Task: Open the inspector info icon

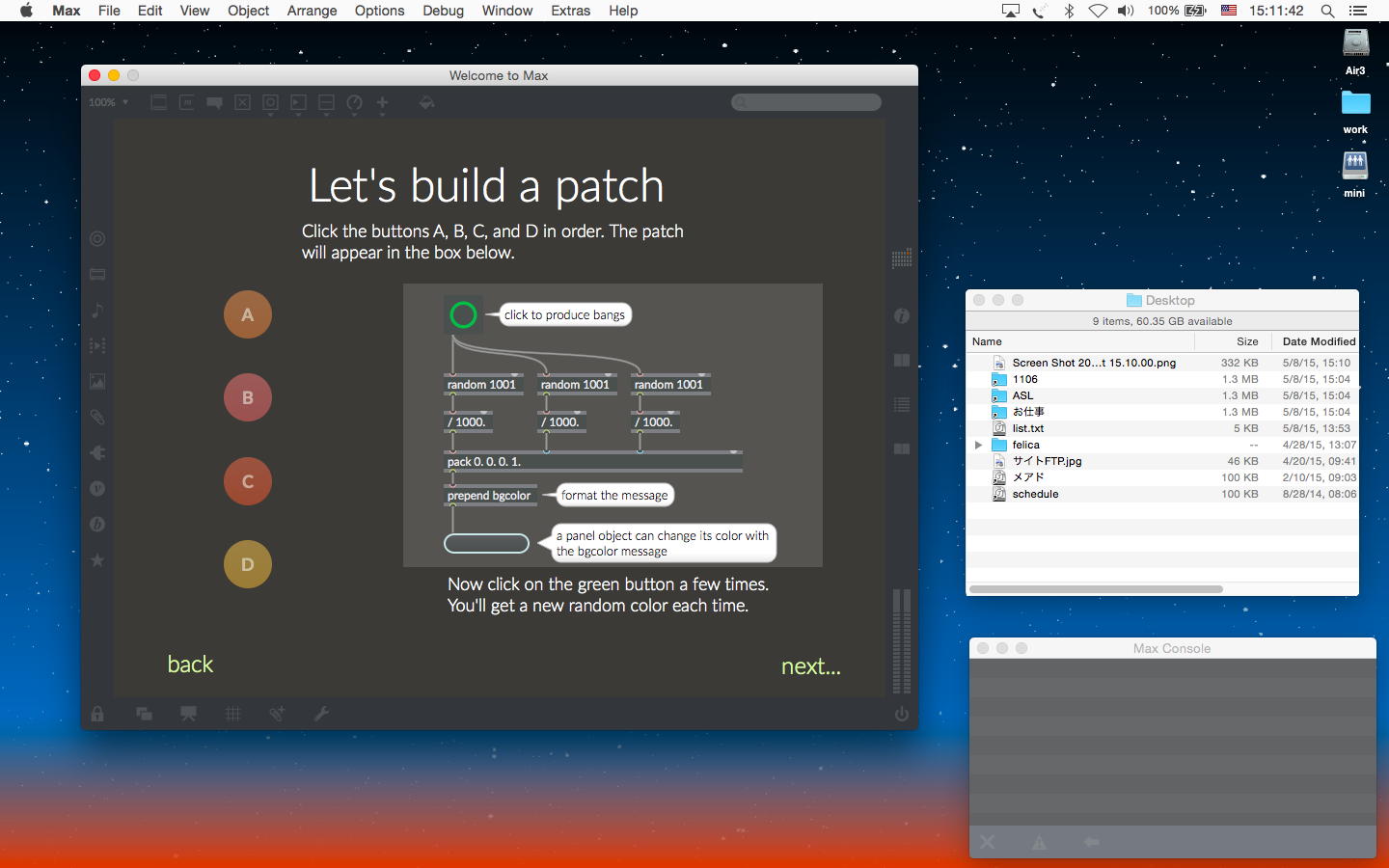Action: click(901, 315)
